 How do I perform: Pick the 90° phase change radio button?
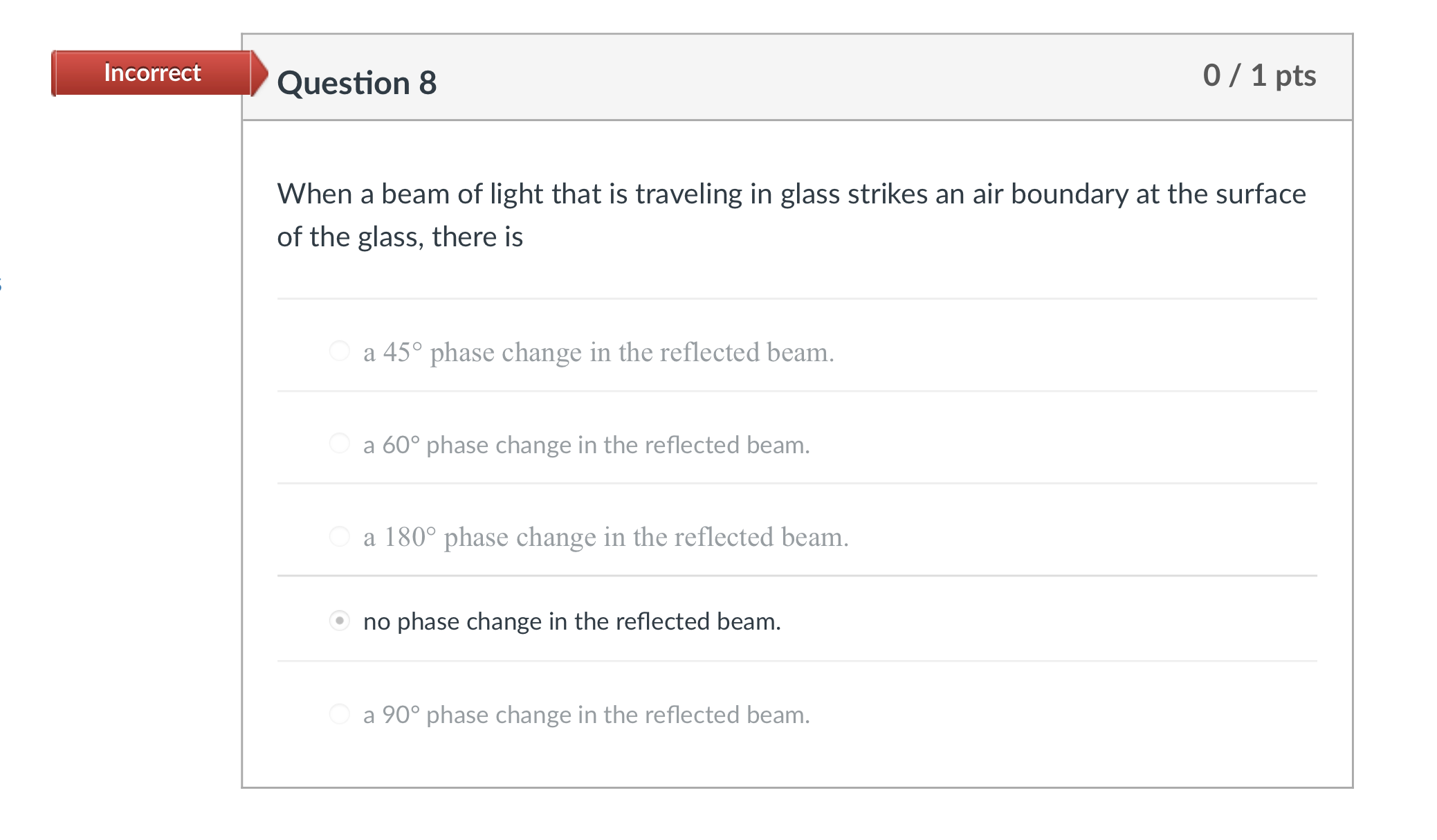click(339, 713)
